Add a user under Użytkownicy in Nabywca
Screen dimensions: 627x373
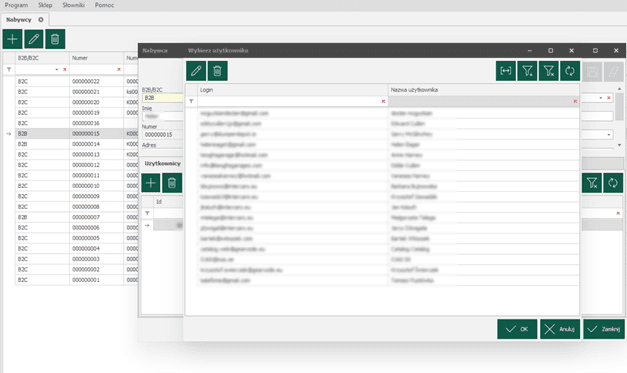(x=151, y=183)
